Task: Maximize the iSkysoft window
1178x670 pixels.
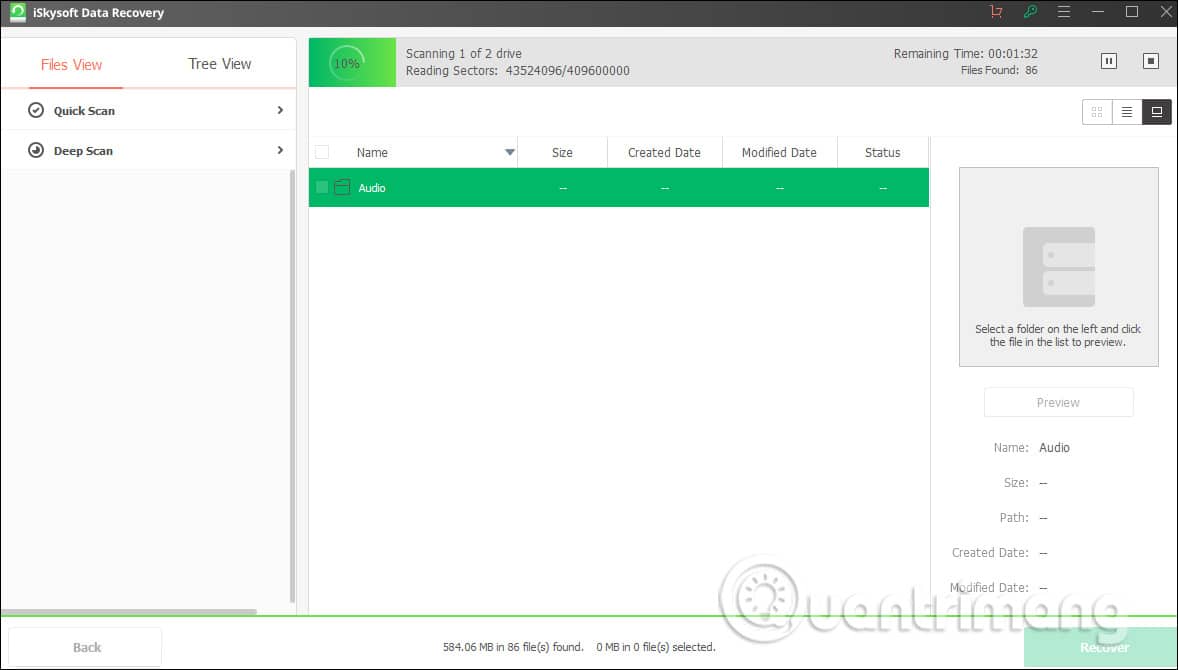Action: click(x=1131, y=12)
